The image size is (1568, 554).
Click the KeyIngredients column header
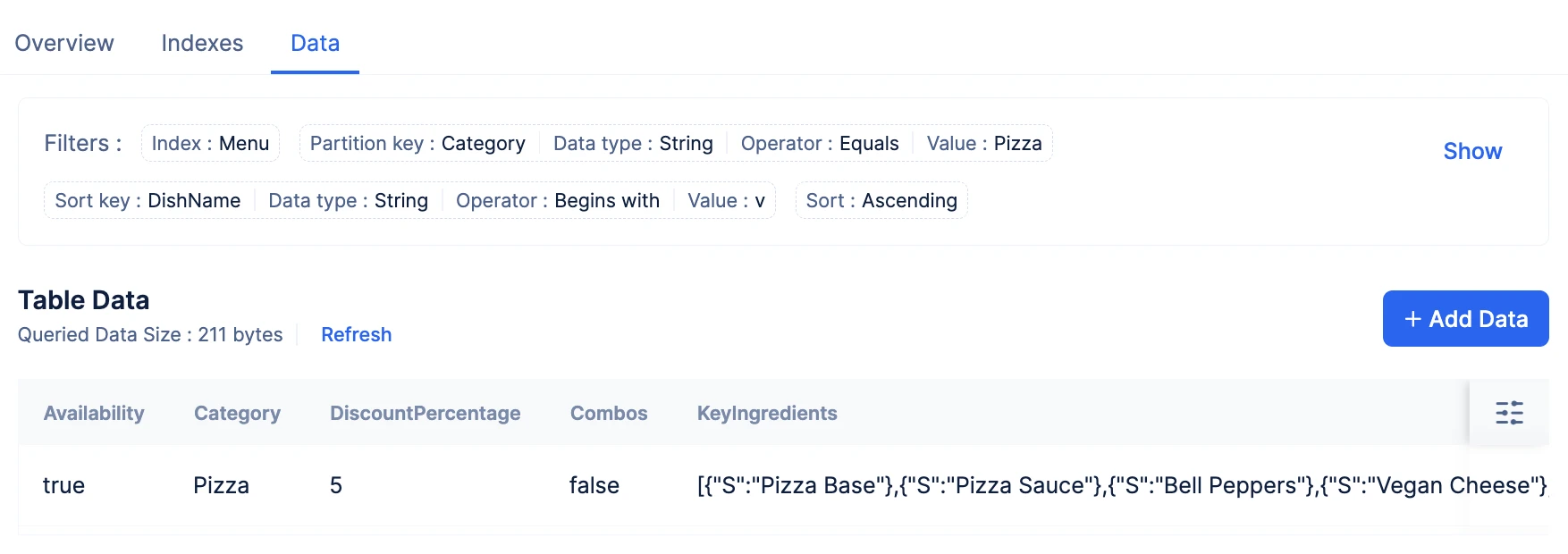pyautogui.click(x=767, y=413)
